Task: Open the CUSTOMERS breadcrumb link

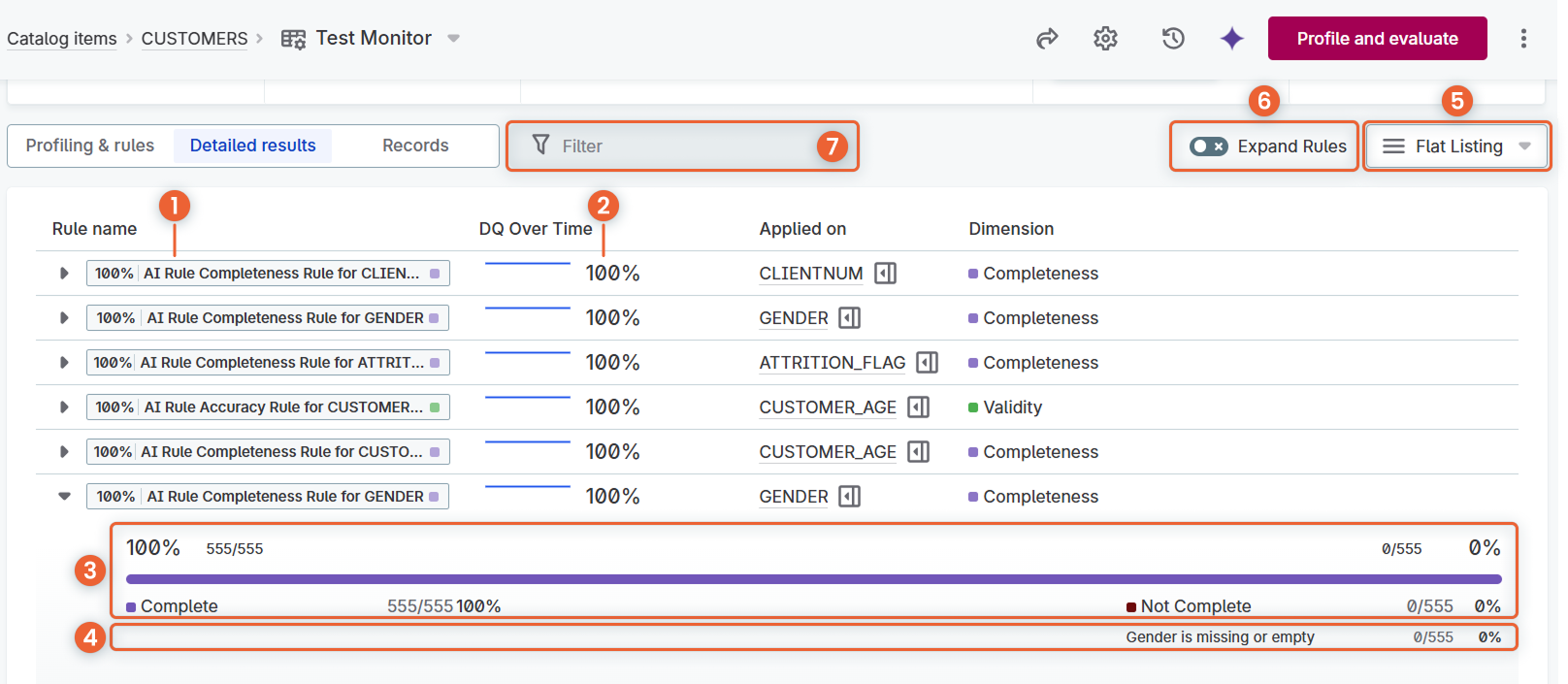Action: coord(194,39)
